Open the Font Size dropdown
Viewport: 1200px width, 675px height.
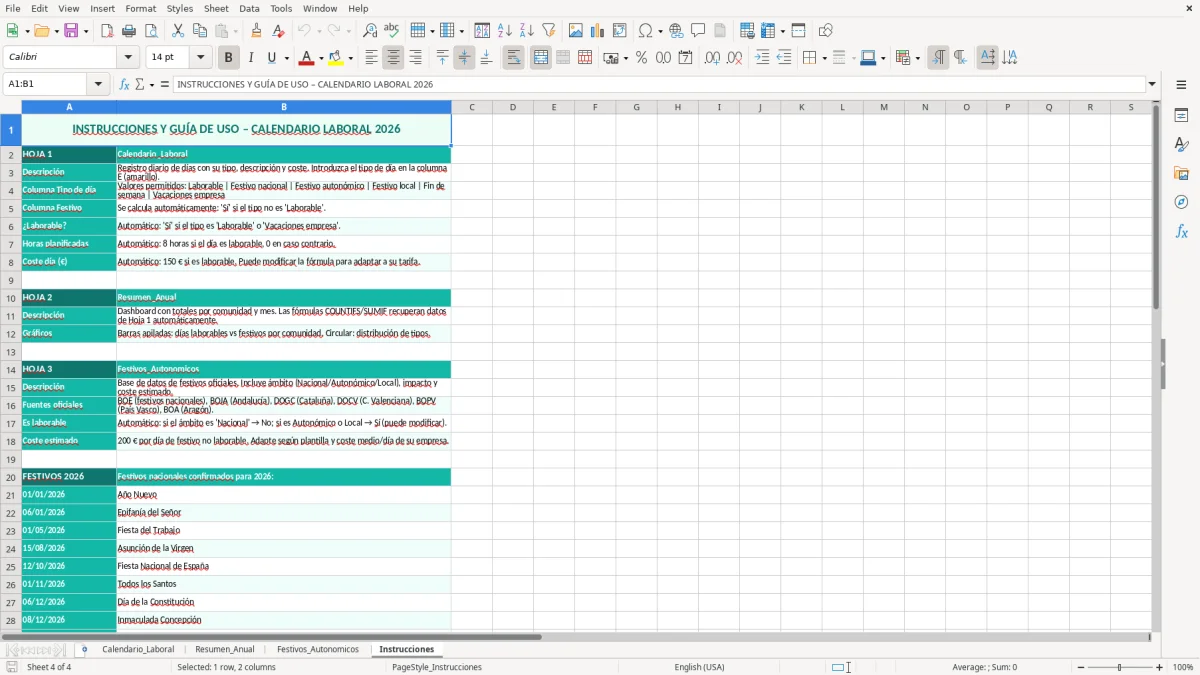tap(200, 58)
